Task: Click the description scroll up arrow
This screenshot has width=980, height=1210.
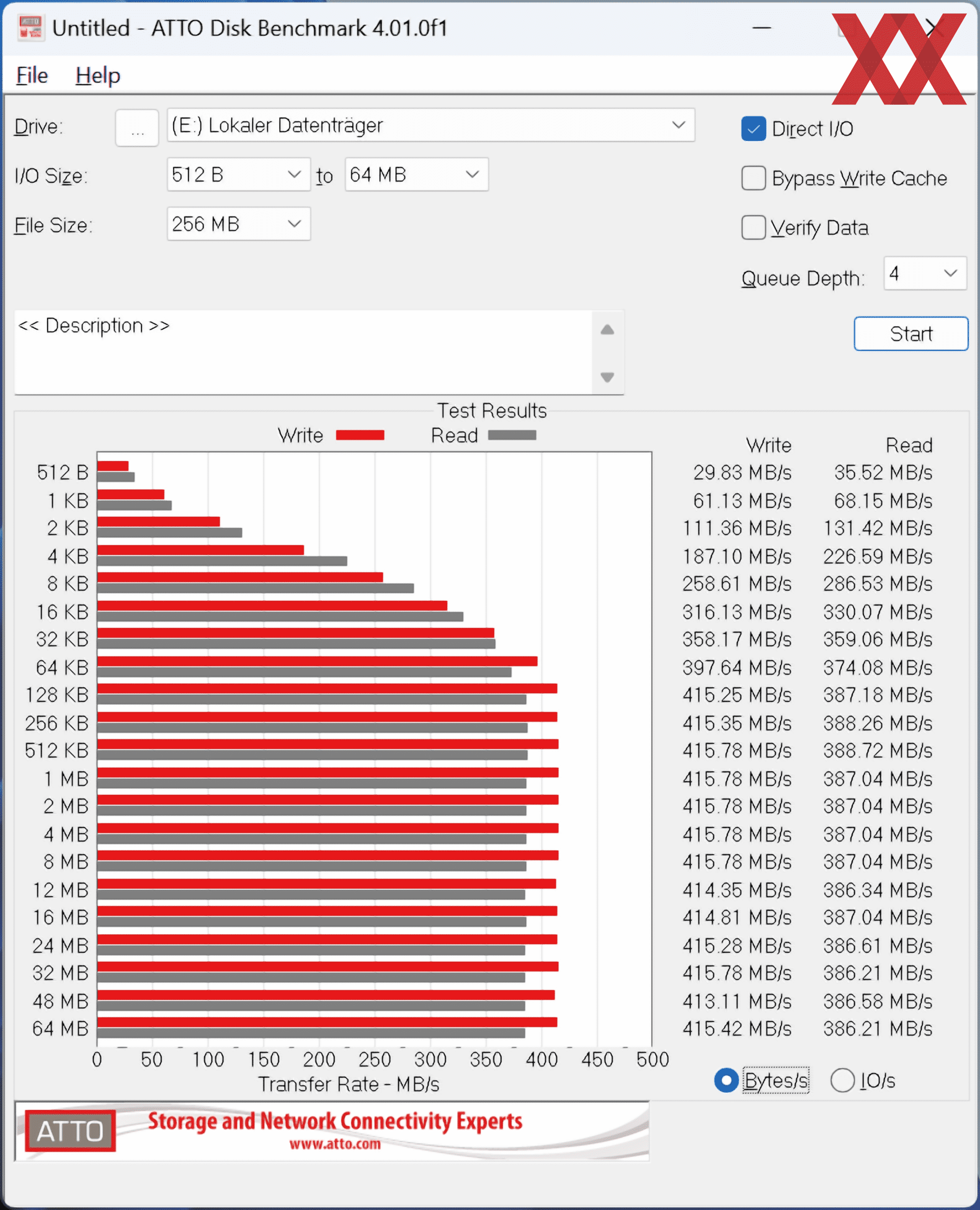Action: pos(607,330)
